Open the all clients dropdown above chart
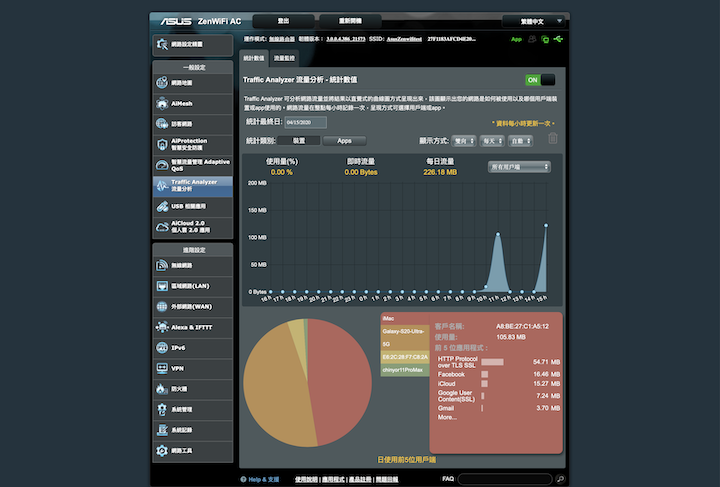 tap(519, 167)
